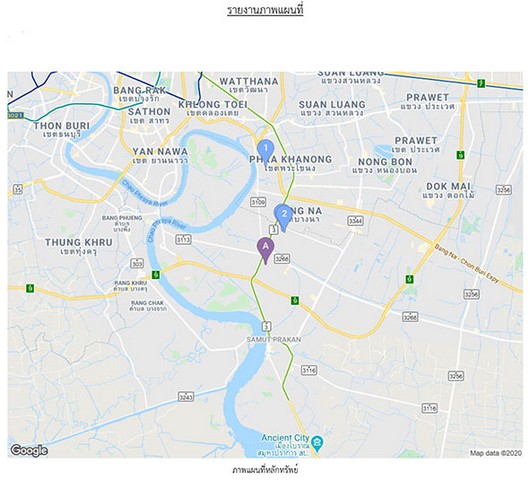This screenshot has width=530, height=480.
Task: Click the Dok Mai area label
Action: 448,186
